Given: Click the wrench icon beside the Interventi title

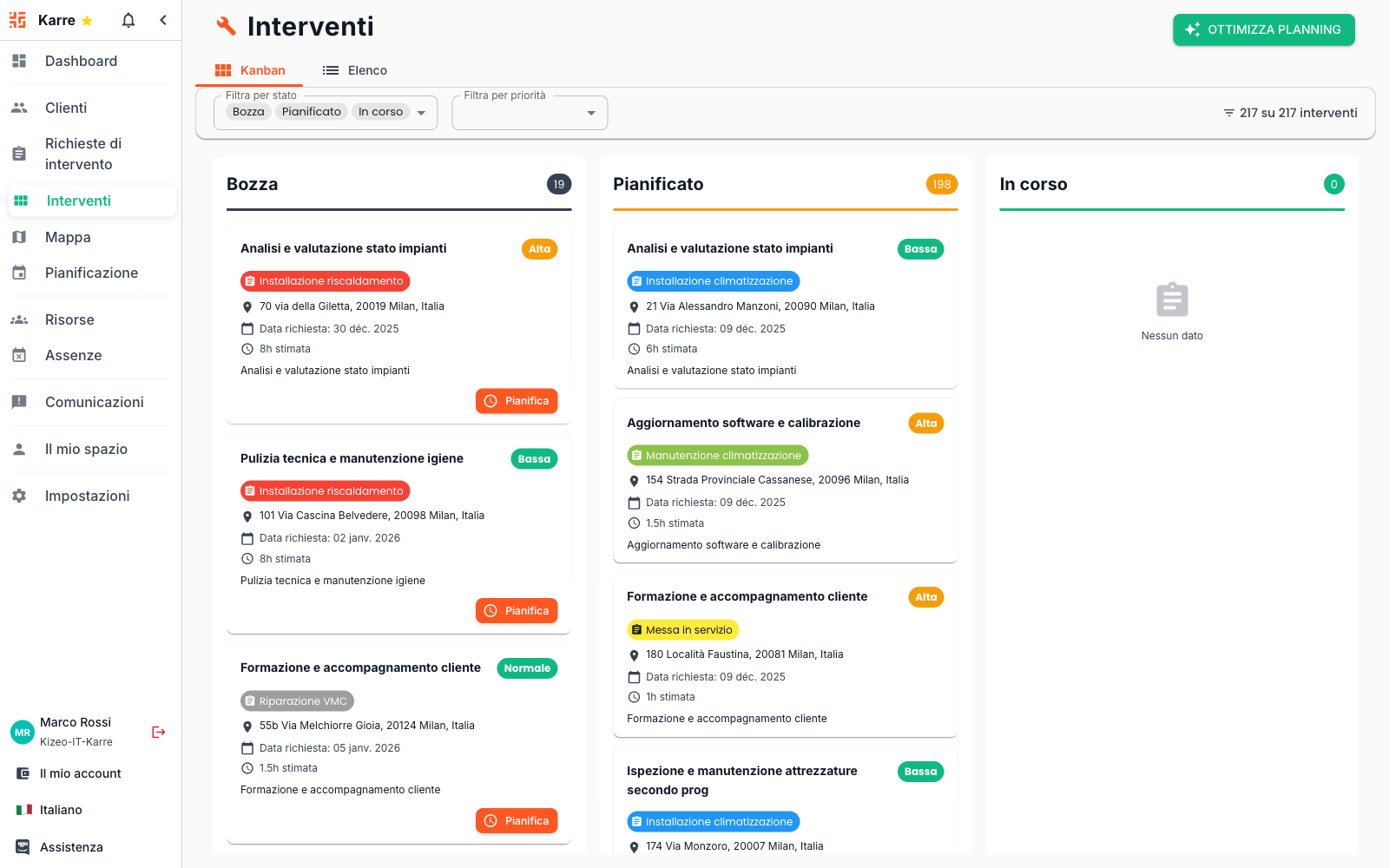Looking at the screenshot, I should point(226,26).
